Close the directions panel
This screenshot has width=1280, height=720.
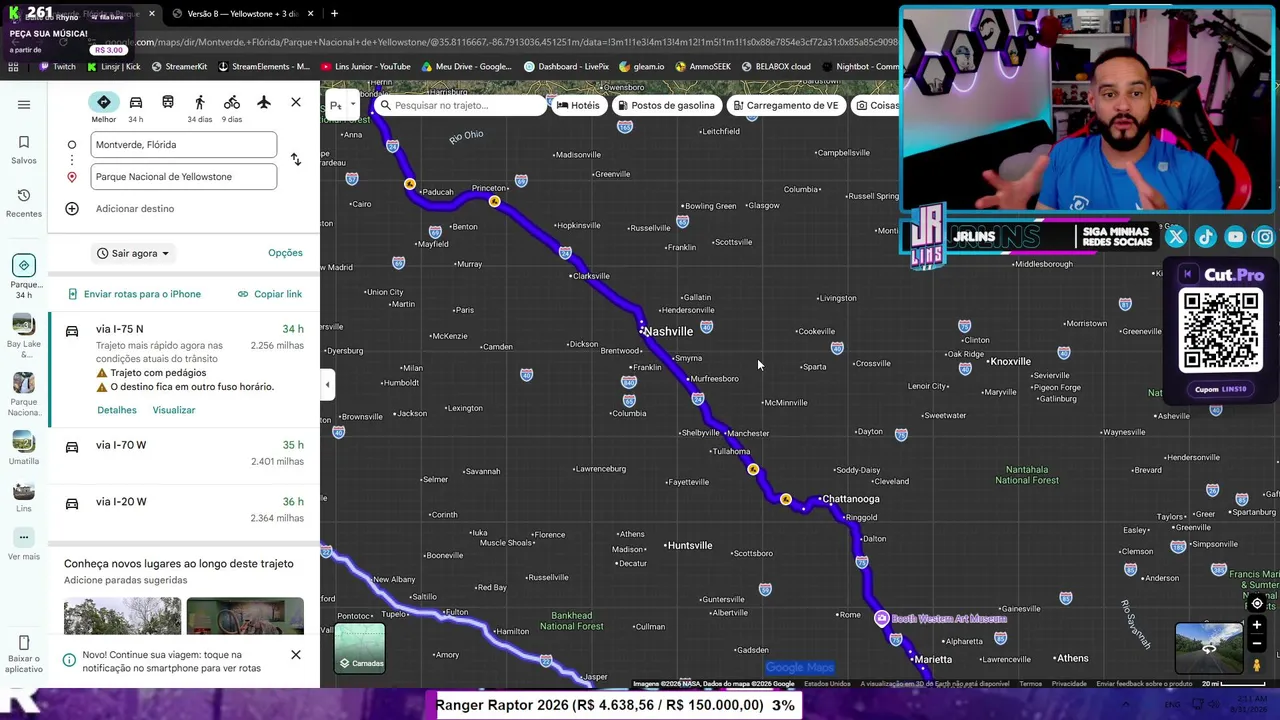pos(296,102)
